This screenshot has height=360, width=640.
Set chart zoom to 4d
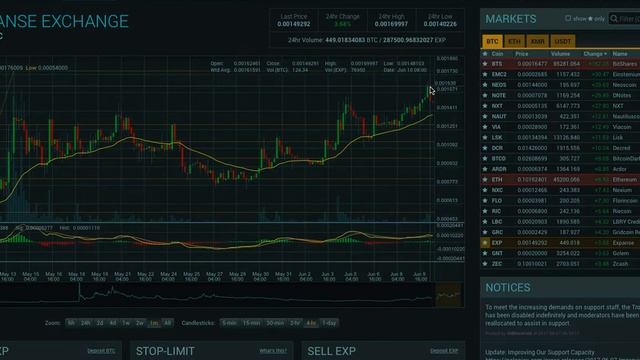(x=113, y=323)
